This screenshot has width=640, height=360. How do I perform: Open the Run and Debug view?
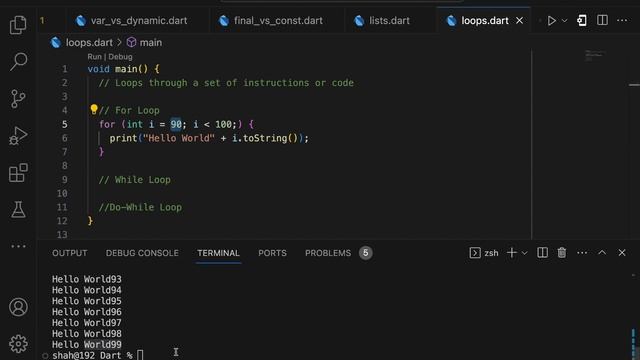point(18,136)
